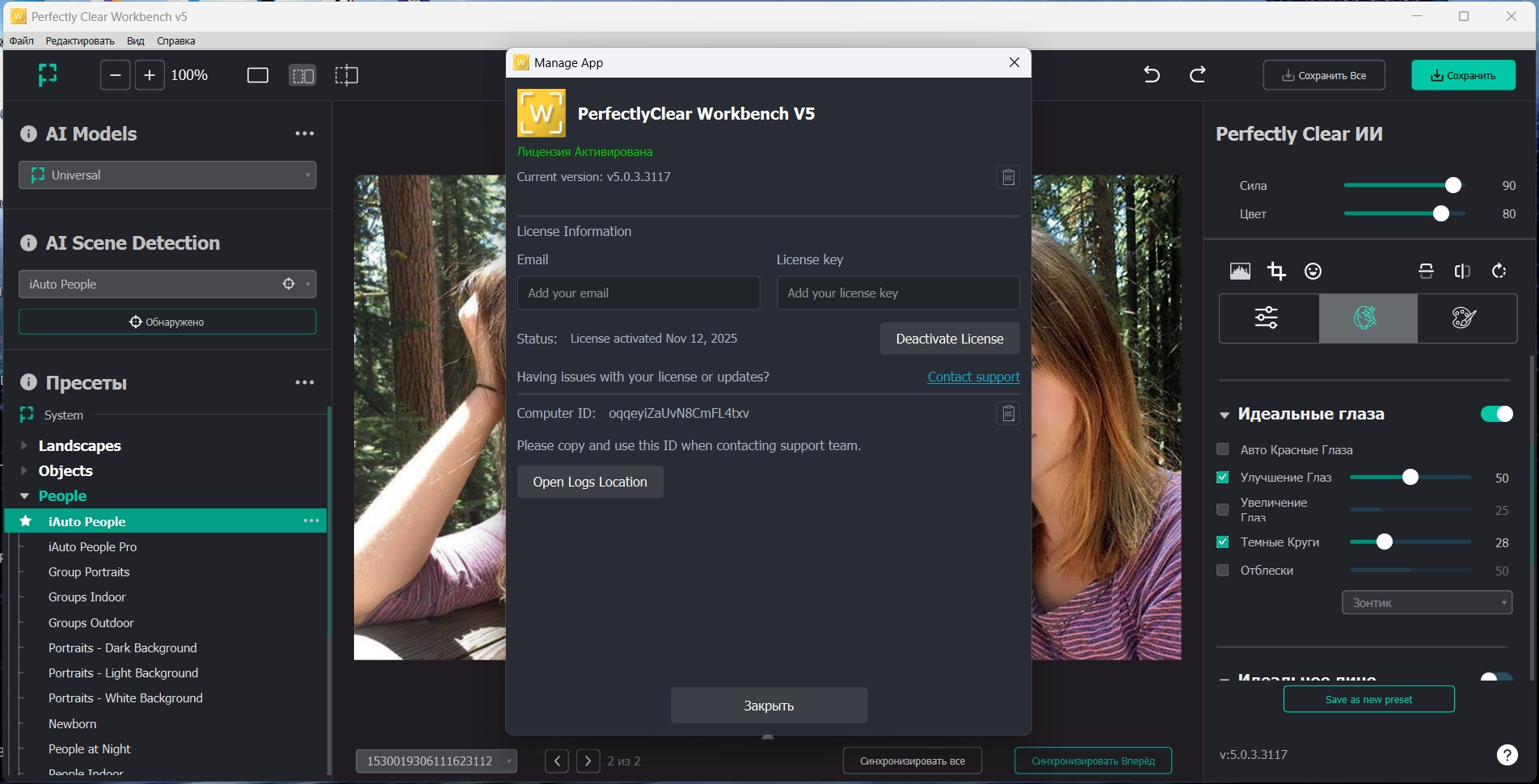This screenshot has height=784, width=1539.
Task: Open the help question mark icon
Action: [1507, 755]
